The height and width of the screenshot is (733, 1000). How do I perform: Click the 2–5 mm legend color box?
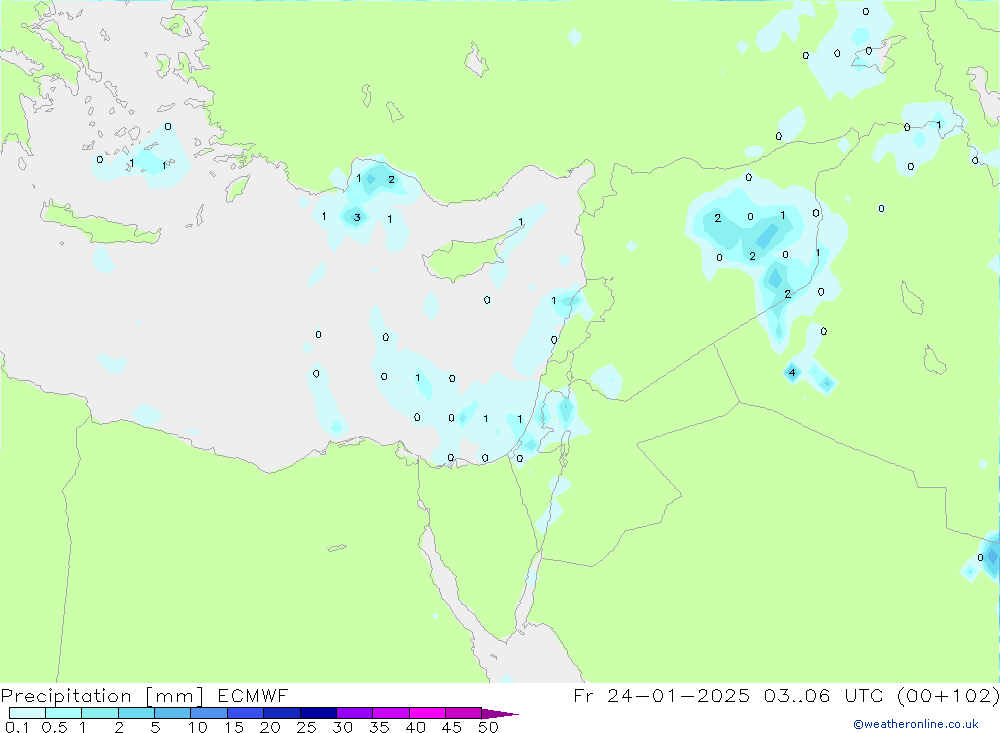[x=136, y=713]
